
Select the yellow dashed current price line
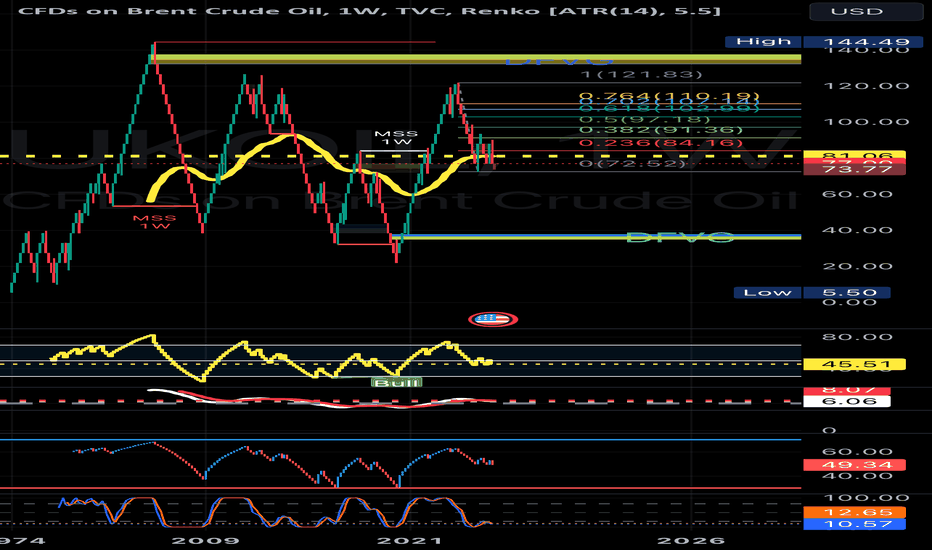[x=401, y=156]
